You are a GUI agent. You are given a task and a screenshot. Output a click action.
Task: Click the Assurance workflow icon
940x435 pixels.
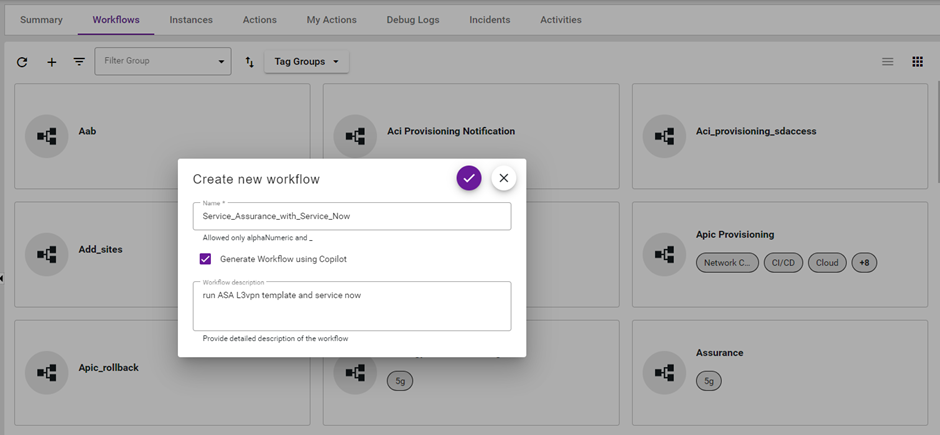[664, 372]
